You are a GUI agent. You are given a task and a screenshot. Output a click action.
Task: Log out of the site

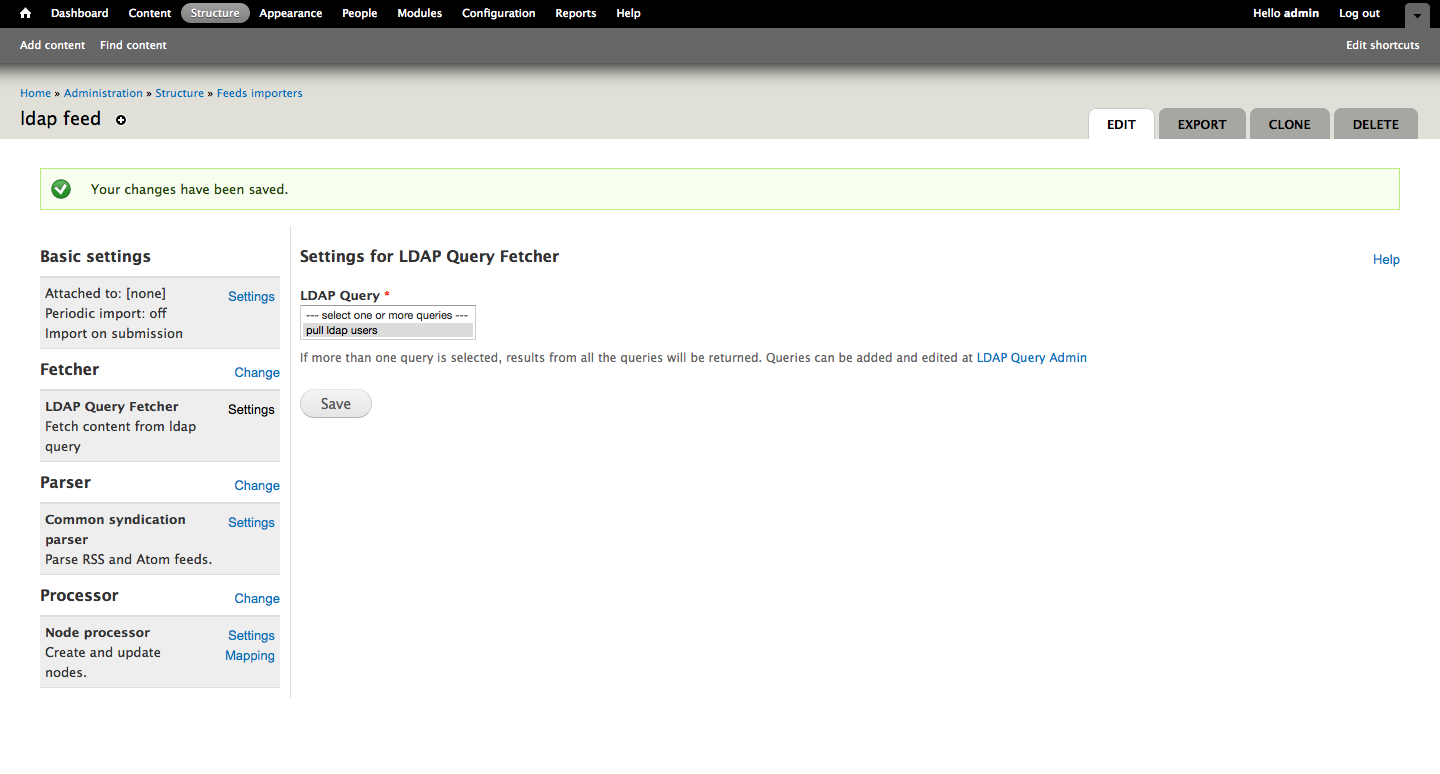tap(1360, 13)
